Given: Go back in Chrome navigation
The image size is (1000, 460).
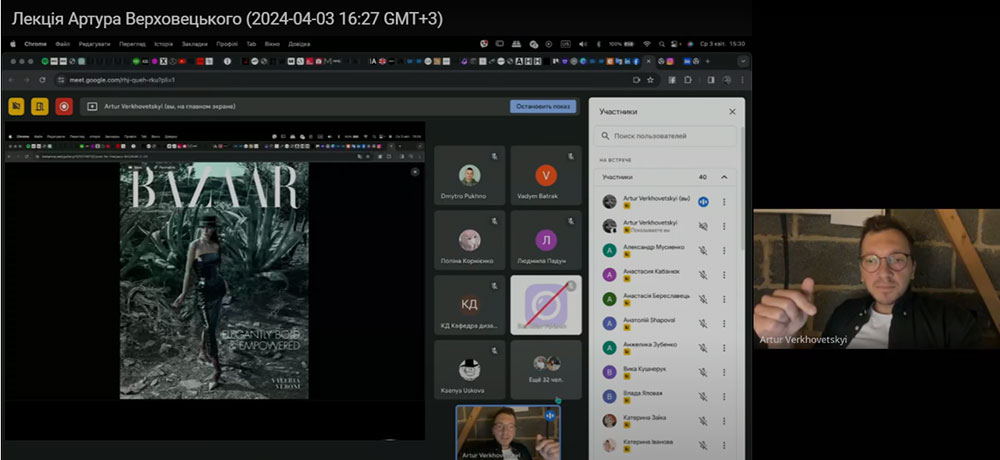Looking at the screenshot, I should (11, 80).
